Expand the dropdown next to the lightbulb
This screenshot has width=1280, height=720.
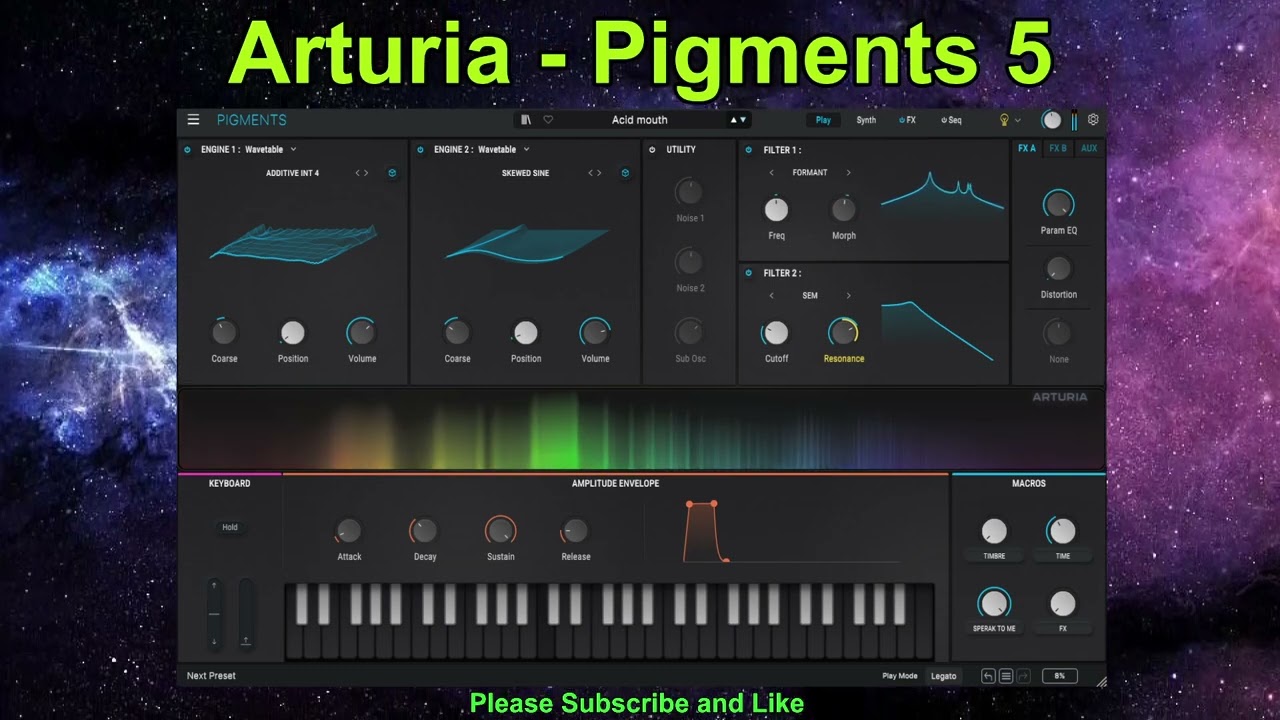tap(1018, 120)
